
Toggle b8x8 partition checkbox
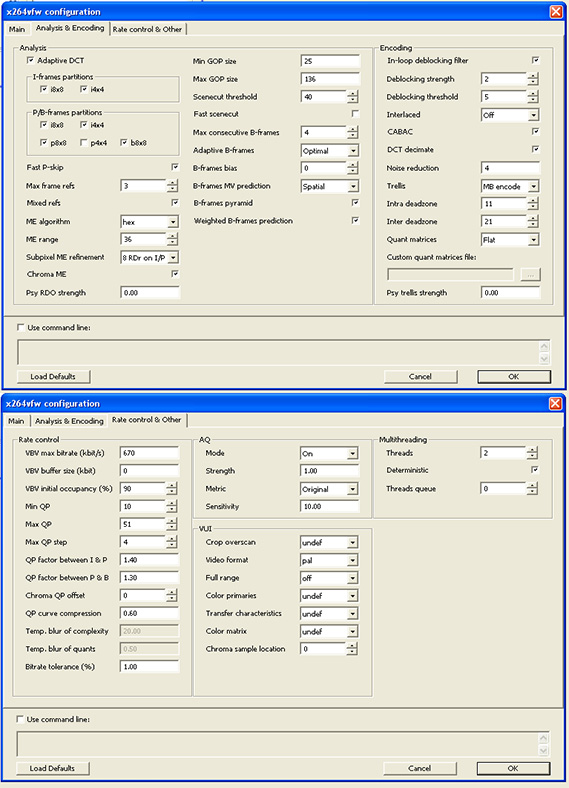point(124,143)
